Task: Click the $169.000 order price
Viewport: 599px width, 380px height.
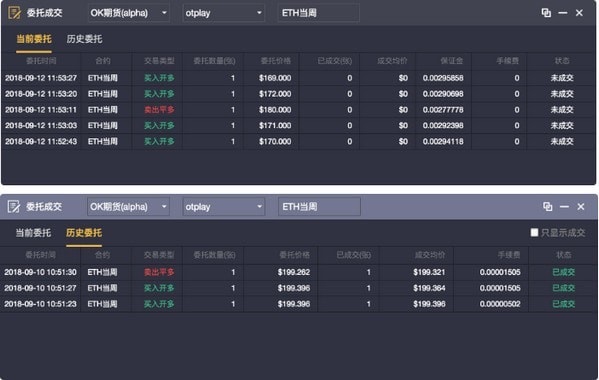Action: tap(275, 78)
